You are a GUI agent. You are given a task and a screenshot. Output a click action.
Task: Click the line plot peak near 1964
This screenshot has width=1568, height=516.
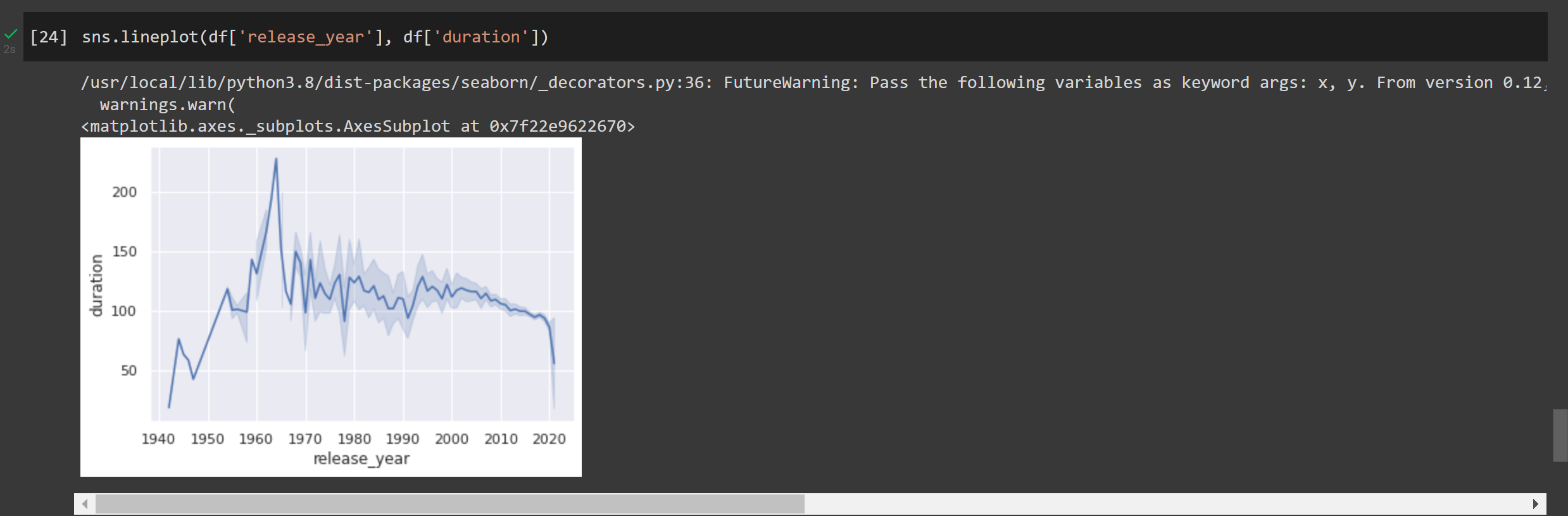point(276,160)
